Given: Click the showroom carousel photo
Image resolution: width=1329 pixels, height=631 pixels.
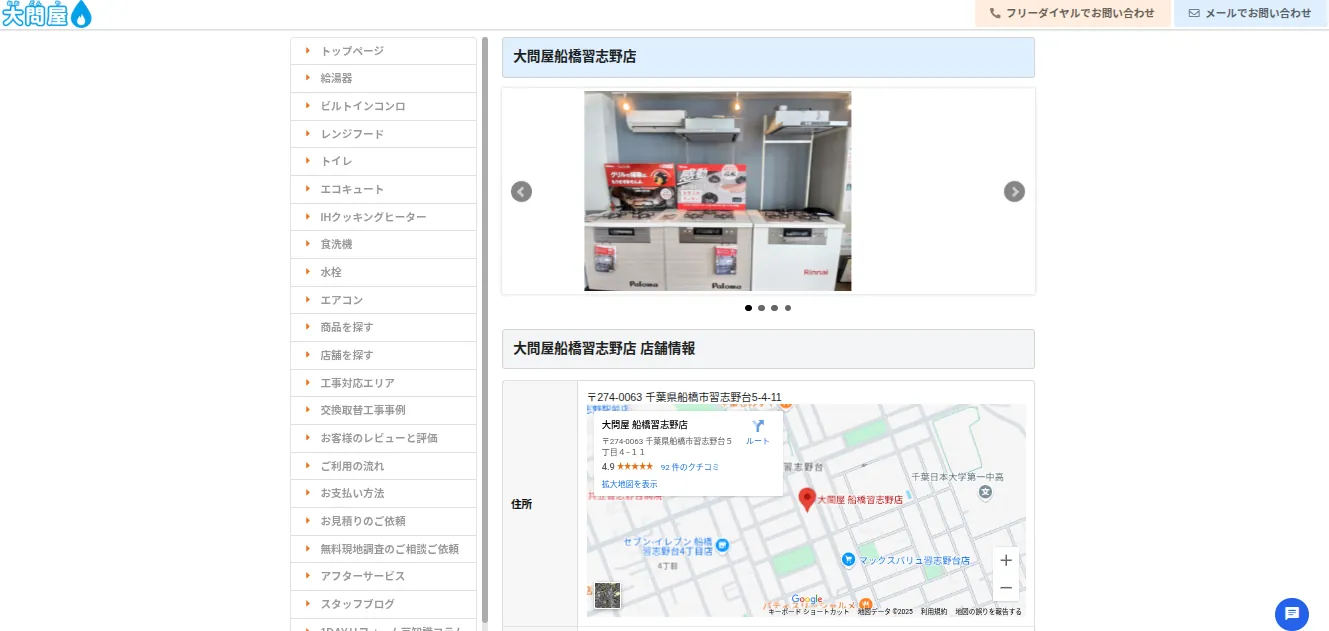Looking at the screenshot, I should click(x=718, y=191).
